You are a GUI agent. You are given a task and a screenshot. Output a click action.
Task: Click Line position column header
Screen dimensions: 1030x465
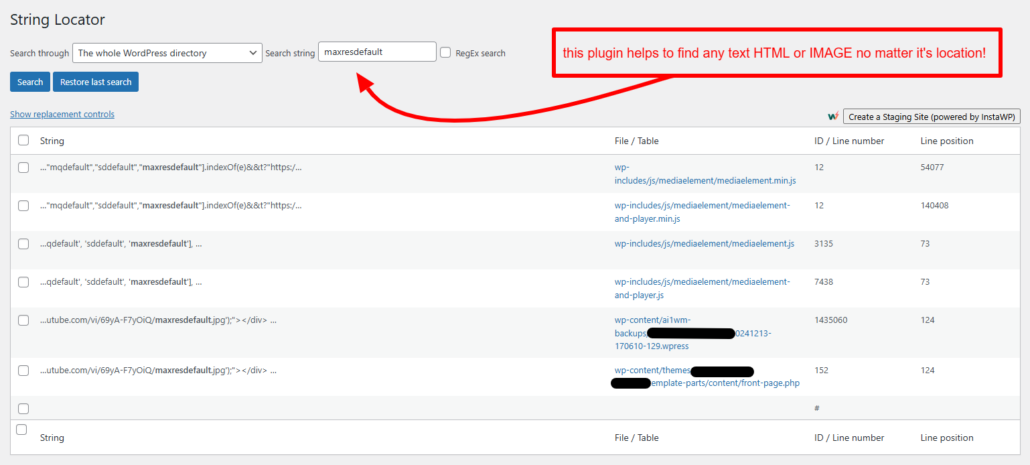click(947, 141)
